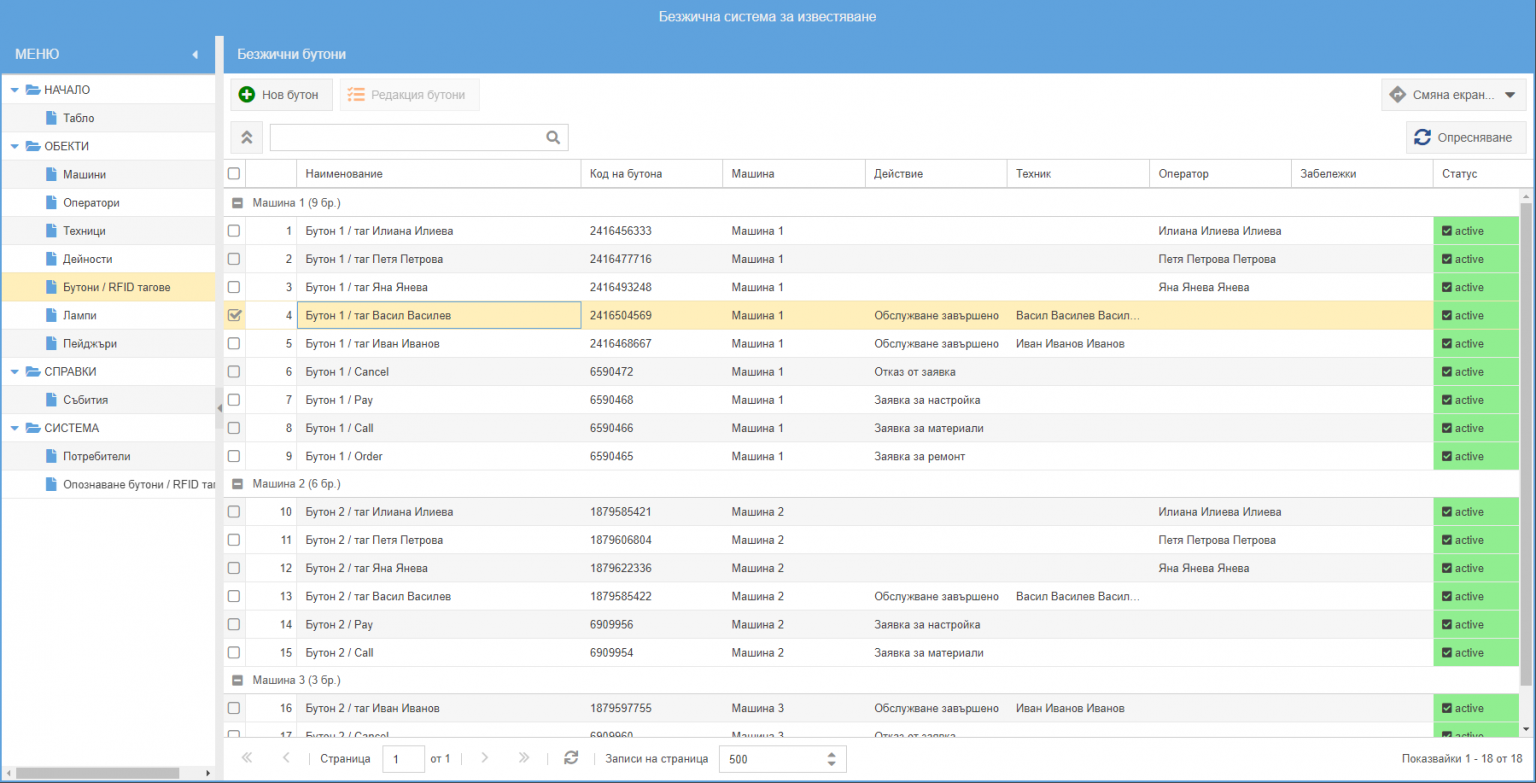
Task: Click the records per page stepper arrows
Action: (x=831, y=759)
